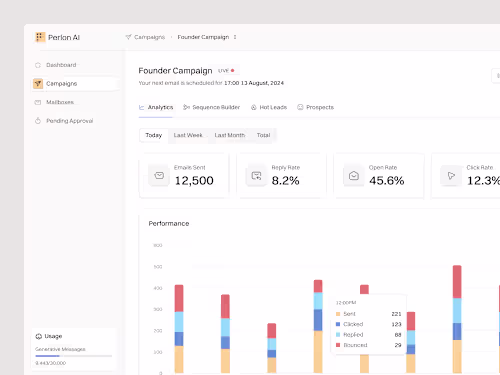Screen dimensions: 500x375
Task: Switch to the Hot Leads tab
Action: tap(269, 107)
